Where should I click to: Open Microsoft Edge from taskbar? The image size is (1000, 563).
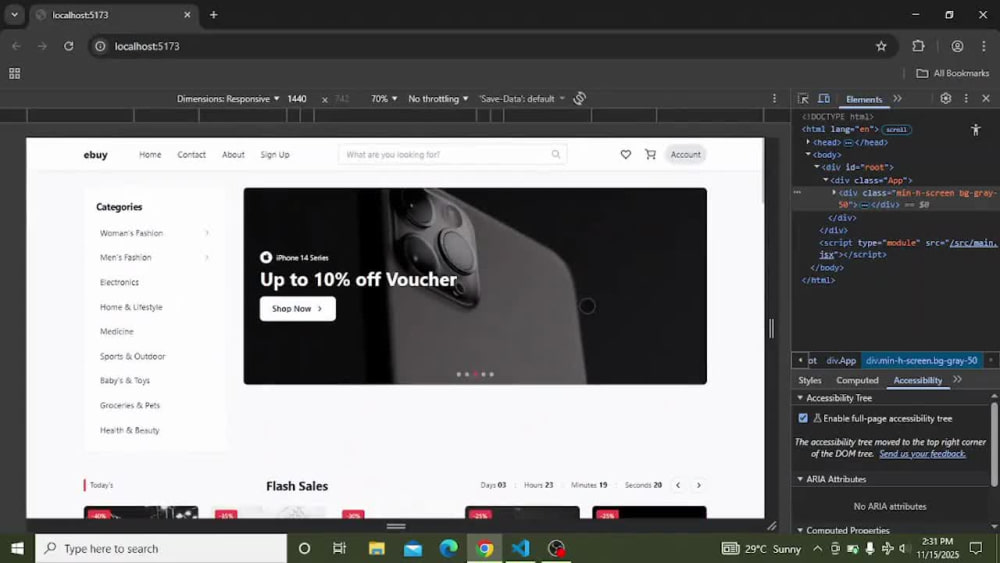(x=448, y=548)
